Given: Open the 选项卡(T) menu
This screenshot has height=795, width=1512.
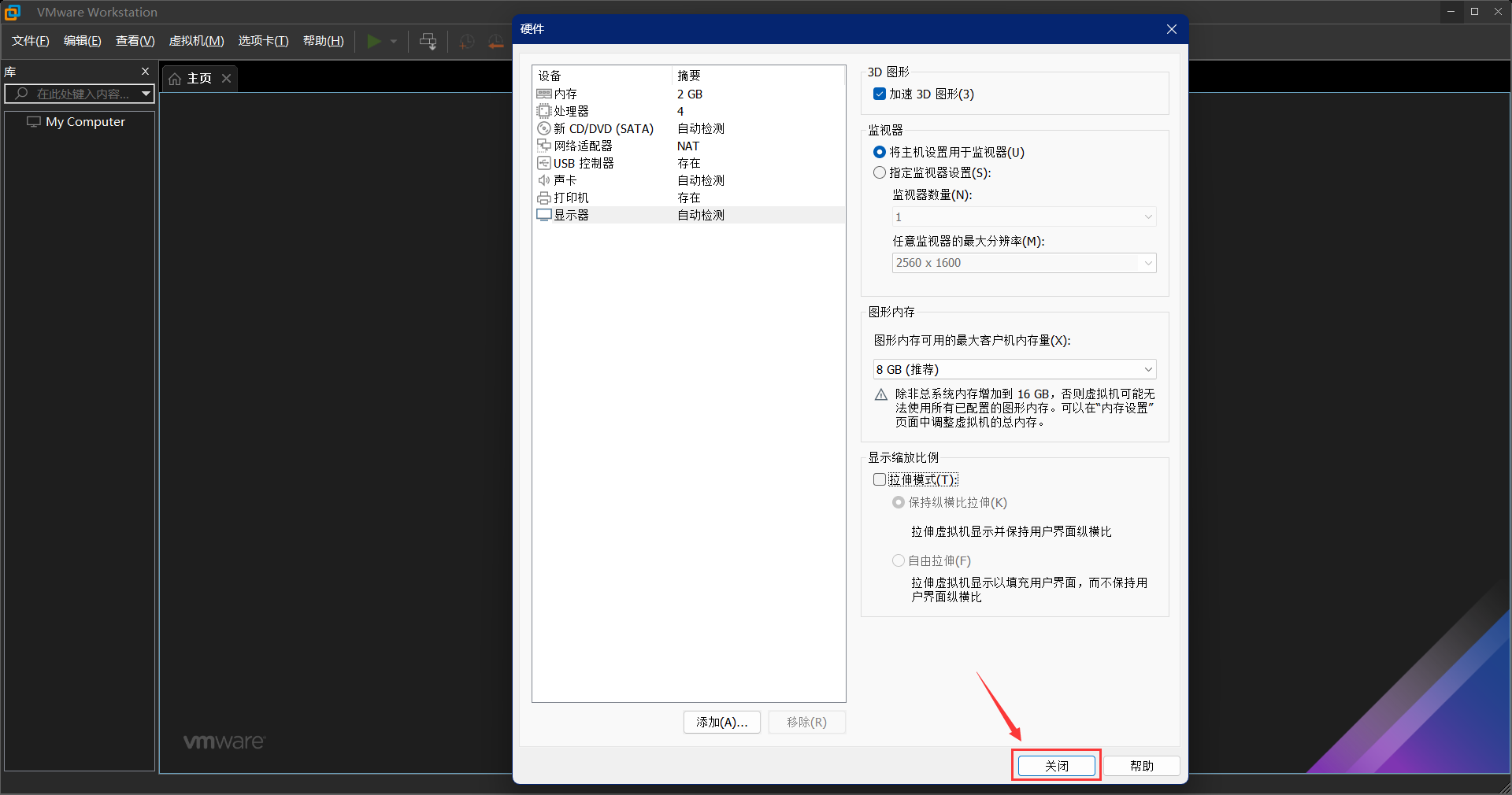Looking at the screenshot, I should pyautogui.click(x=264, y=41).
